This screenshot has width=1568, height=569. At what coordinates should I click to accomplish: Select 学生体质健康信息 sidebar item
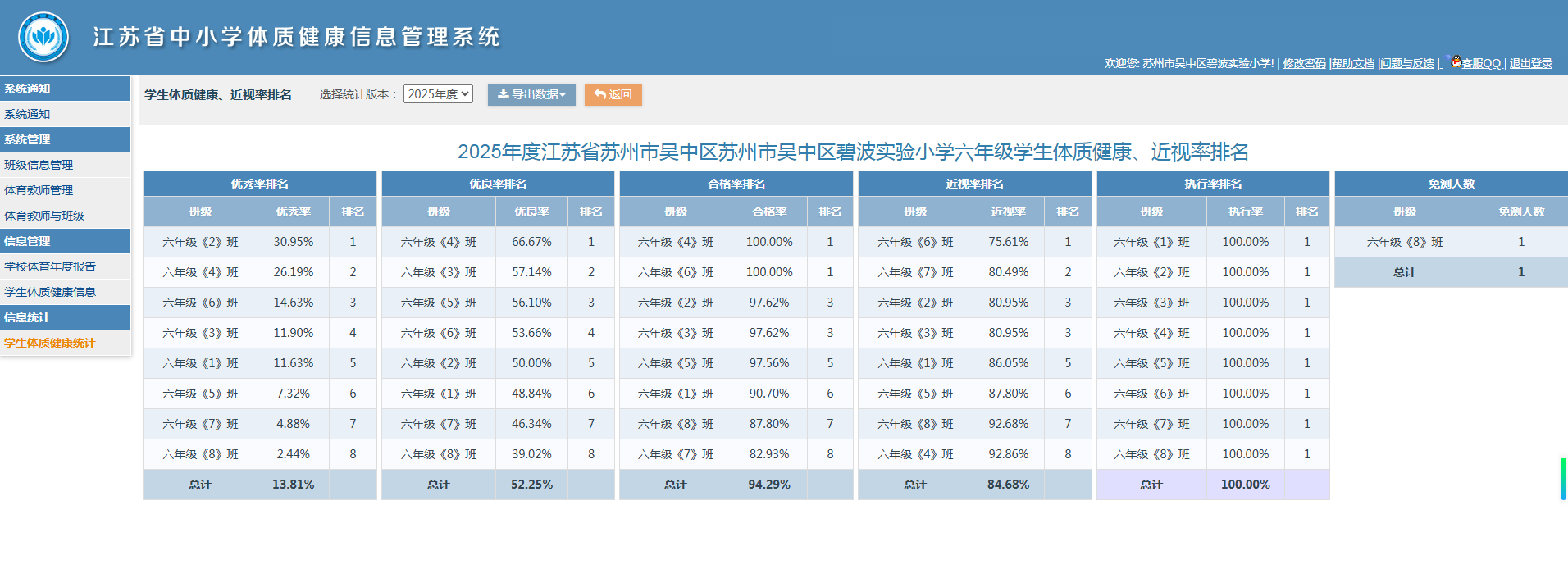coord(50,292)
